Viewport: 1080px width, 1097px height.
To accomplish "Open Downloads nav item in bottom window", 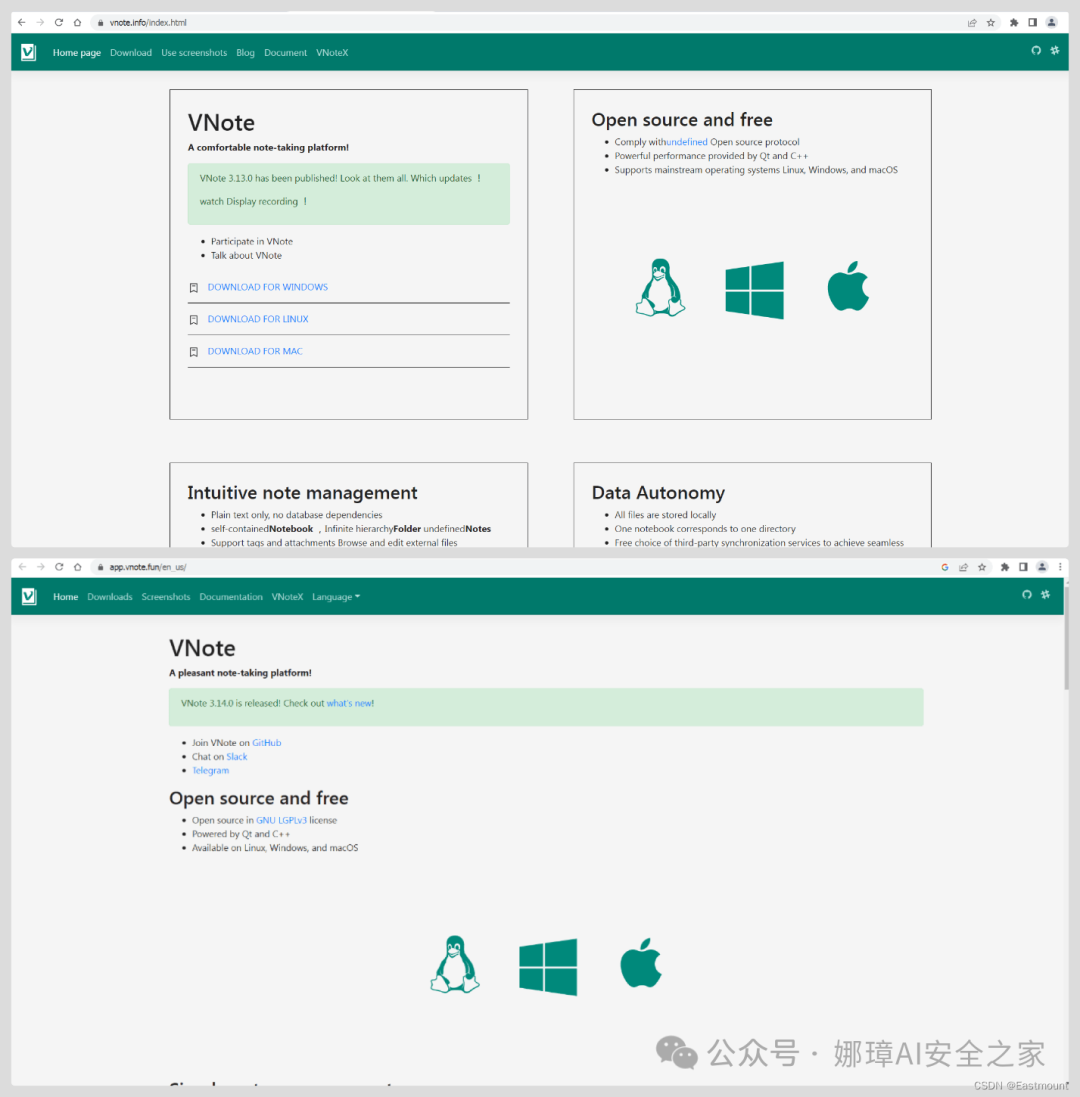I will coord(110,597).
